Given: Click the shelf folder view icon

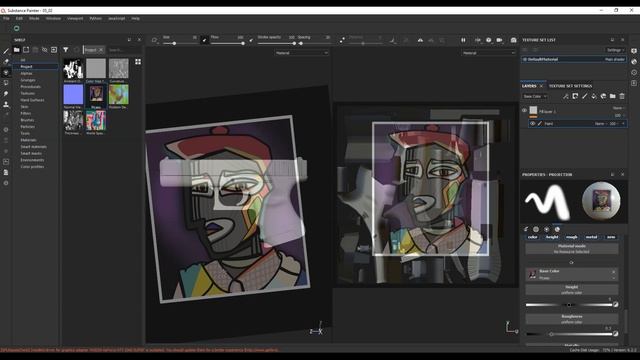Looking at the screenshot, I should pyautogui.click(x=17, y=50).
